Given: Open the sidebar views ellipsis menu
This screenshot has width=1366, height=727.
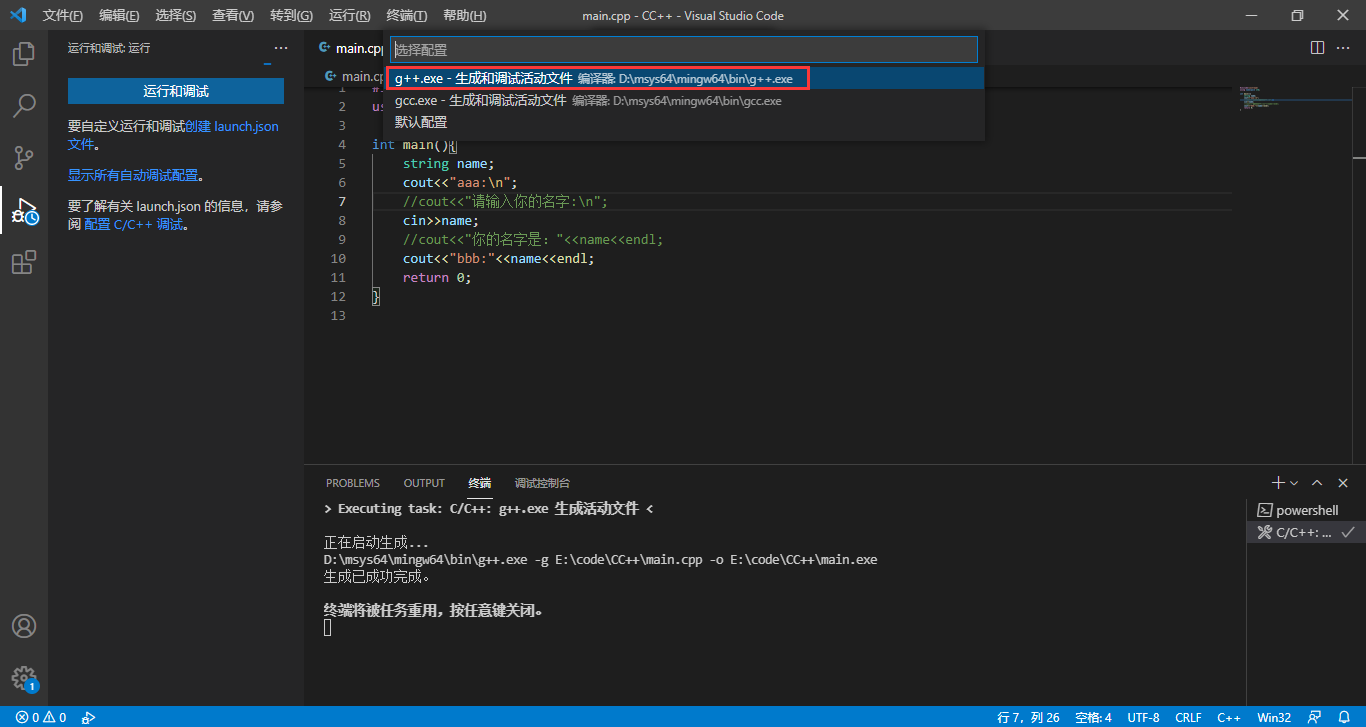Looking at the screenshot, I should [281, 48].
